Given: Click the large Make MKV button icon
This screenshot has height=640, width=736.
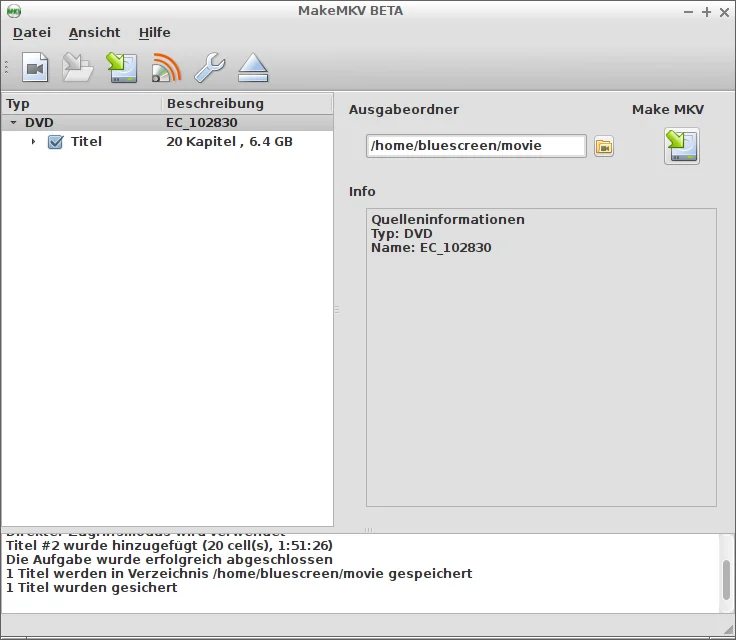Looking at the screenshot, I should coord(681,146).
